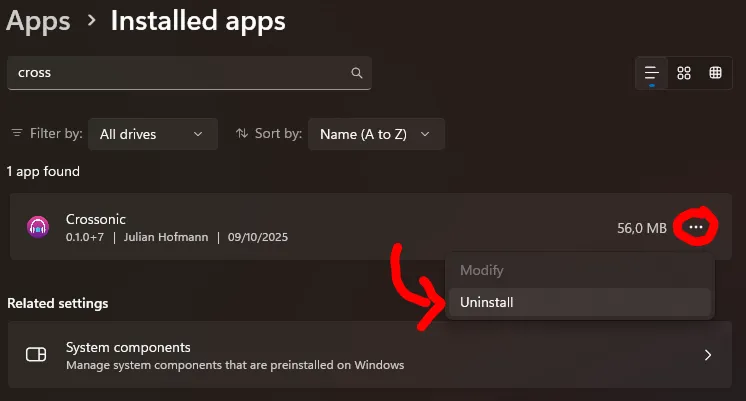Click the '1 app found' label
Image resolution: width=746 pixels, height=401 pixels.
click(x=43, y=171)
